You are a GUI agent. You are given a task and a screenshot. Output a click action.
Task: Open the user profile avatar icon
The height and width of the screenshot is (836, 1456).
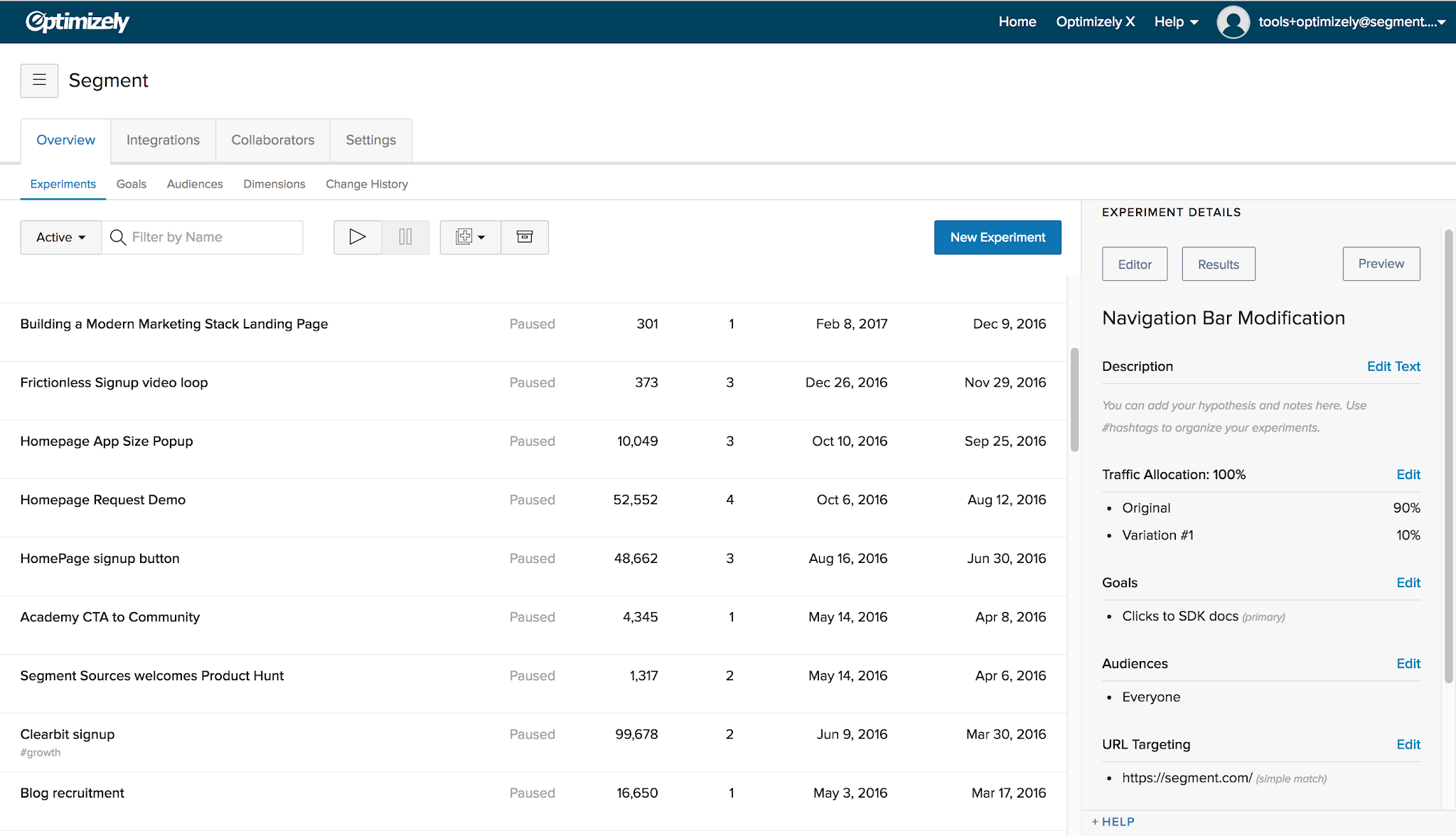click(x=1233, y=22)
